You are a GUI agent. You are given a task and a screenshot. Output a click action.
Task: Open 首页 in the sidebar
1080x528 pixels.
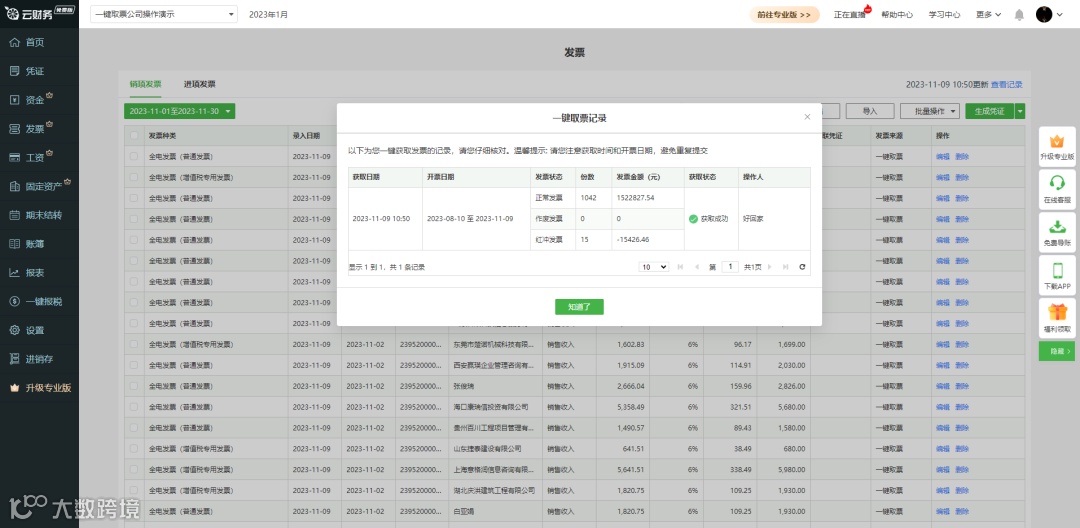click(x=34, y=42)
